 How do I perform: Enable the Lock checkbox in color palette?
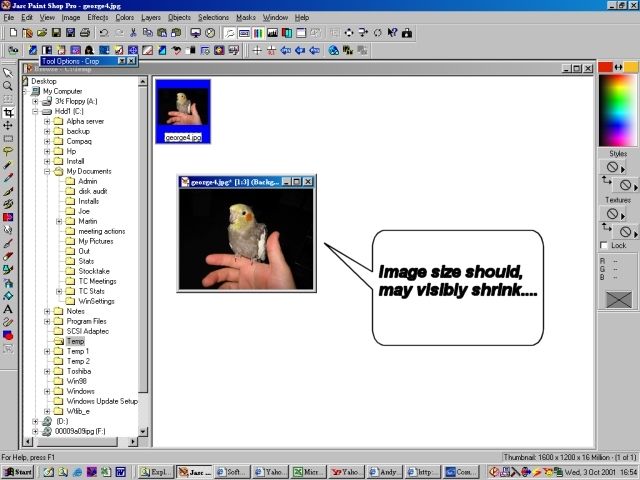[603, 245]
